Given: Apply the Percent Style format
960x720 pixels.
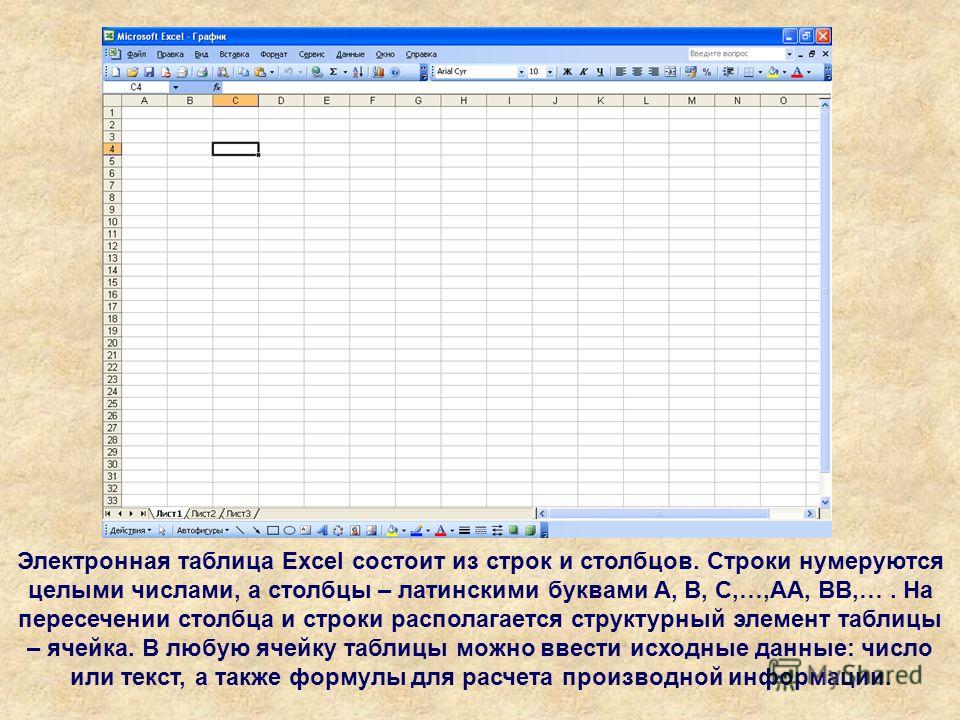Looking at the screenshot, I should 707,72.
